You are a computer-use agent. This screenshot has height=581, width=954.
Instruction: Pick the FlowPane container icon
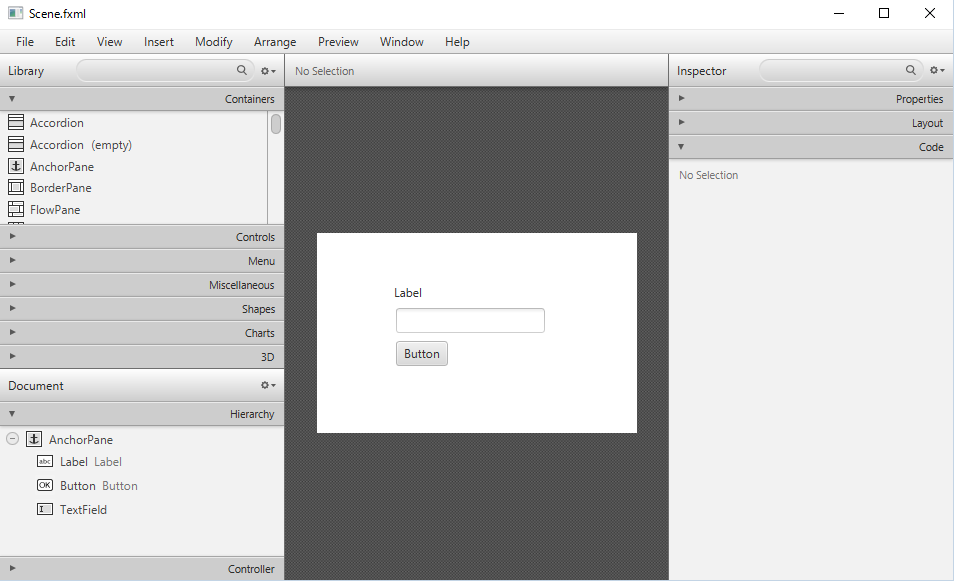17,209
